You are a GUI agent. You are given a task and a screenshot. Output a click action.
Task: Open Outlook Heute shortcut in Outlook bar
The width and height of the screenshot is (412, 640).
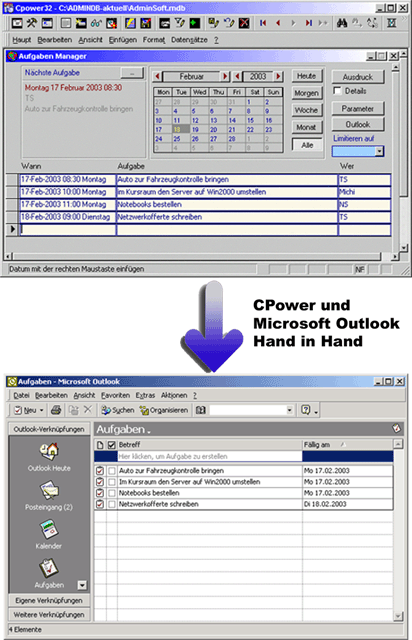49,457
